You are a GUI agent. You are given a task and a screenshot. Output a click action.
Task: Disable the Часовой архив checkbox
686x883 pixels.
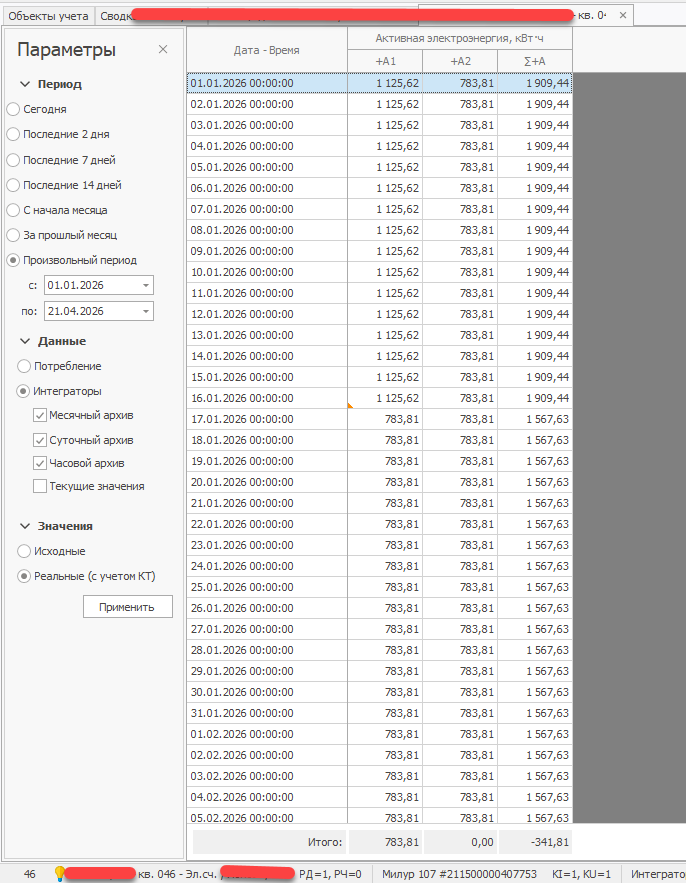(x=40, y=463)
